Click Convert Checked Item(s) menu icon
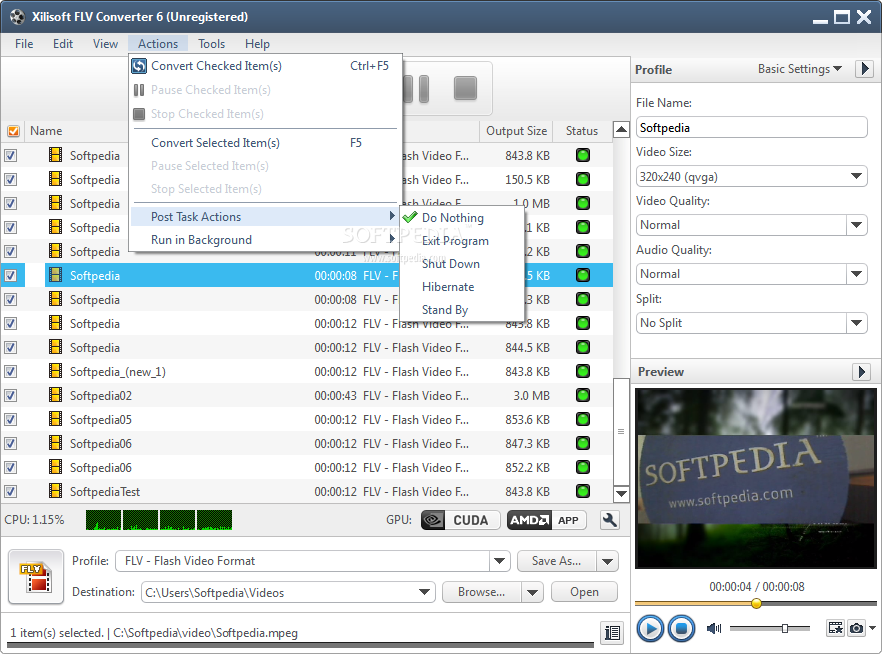Viewport: 882px width, 654px height. point(139,66)
